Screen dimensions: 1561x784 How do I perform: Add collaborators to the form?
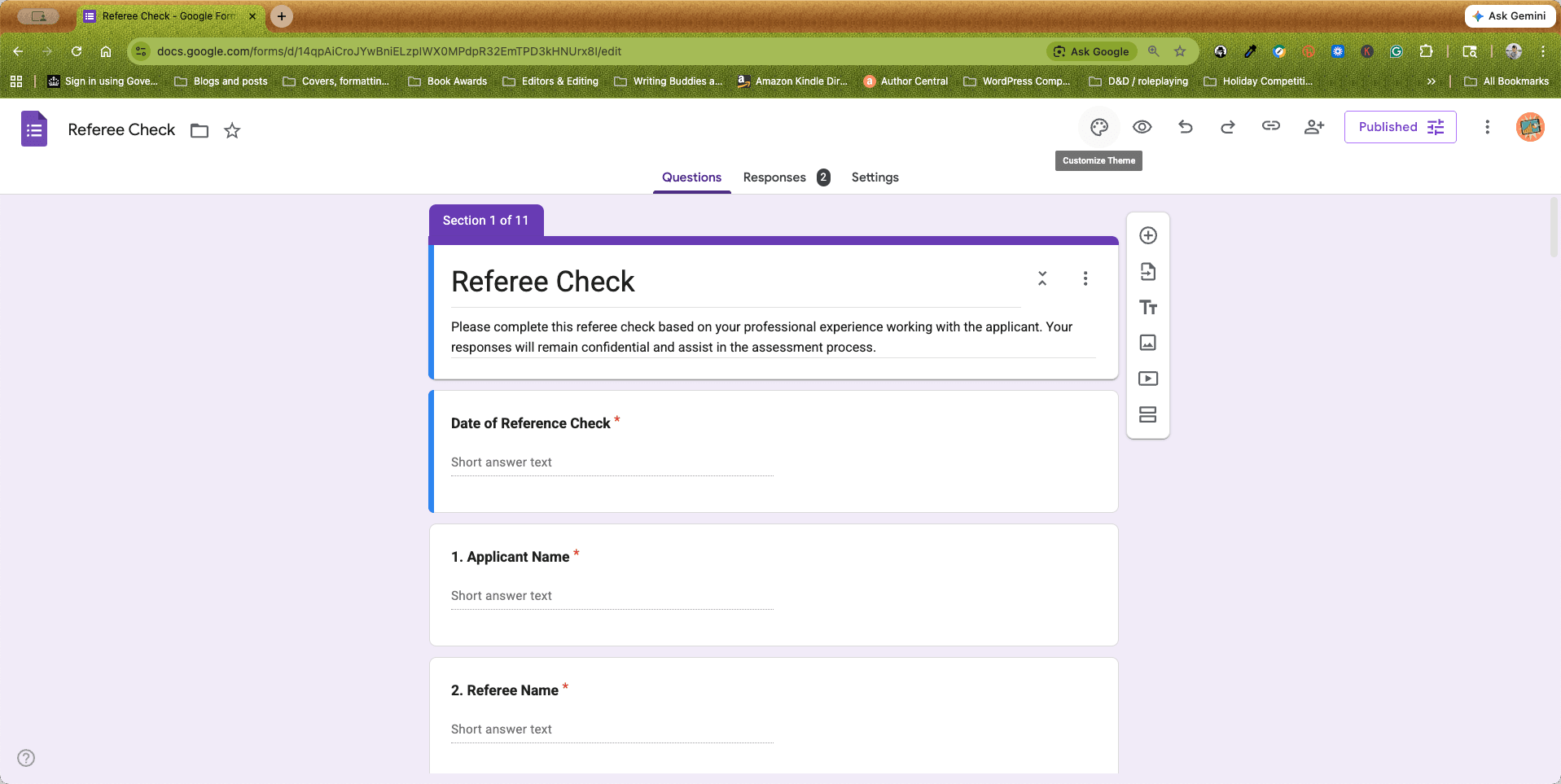pos(1314,127)
